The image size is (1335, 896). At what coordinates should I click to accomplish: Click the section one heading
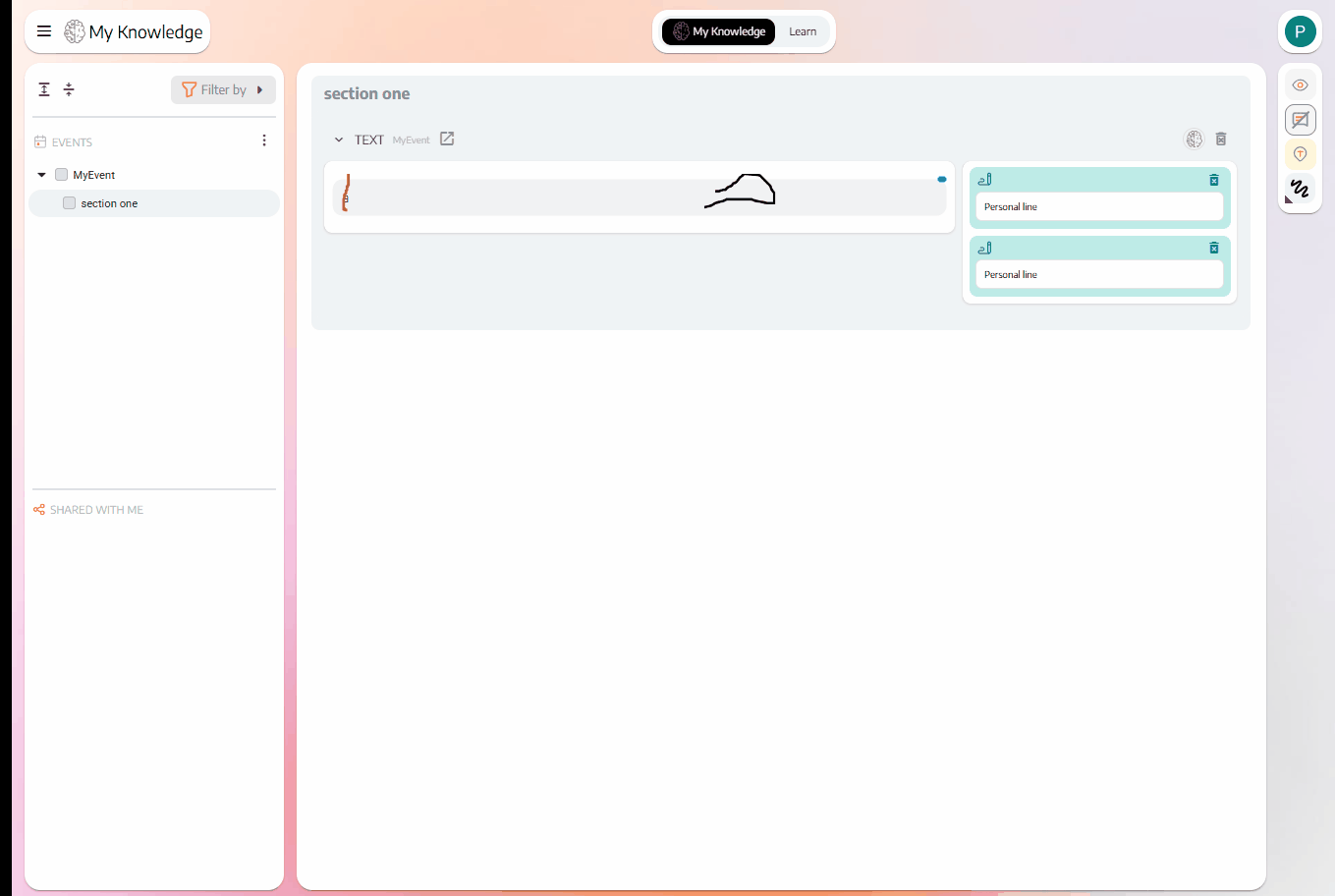coord(366,94)
